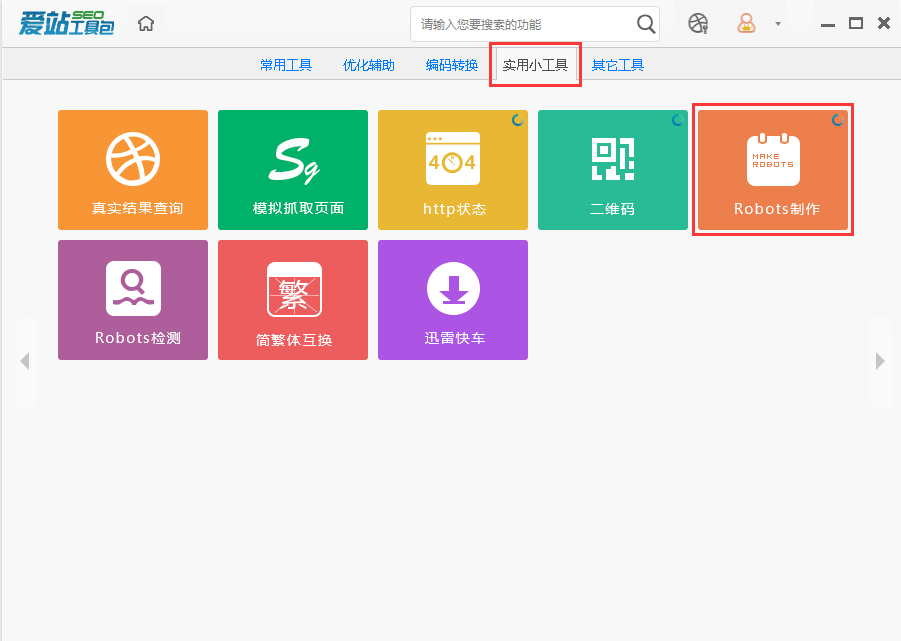Expand next page with right arrow
This screenshot has width=901, height=641.
(879, 361)
